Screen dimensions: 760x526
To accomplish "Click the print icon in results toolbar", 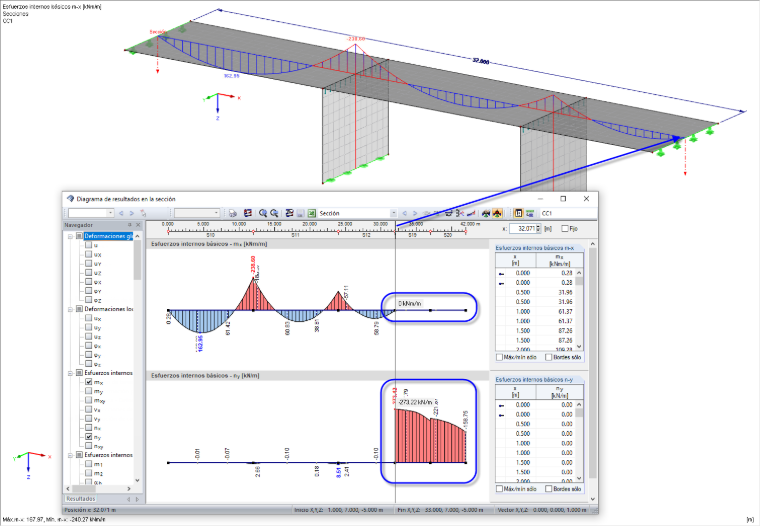I will pos(233,213).
